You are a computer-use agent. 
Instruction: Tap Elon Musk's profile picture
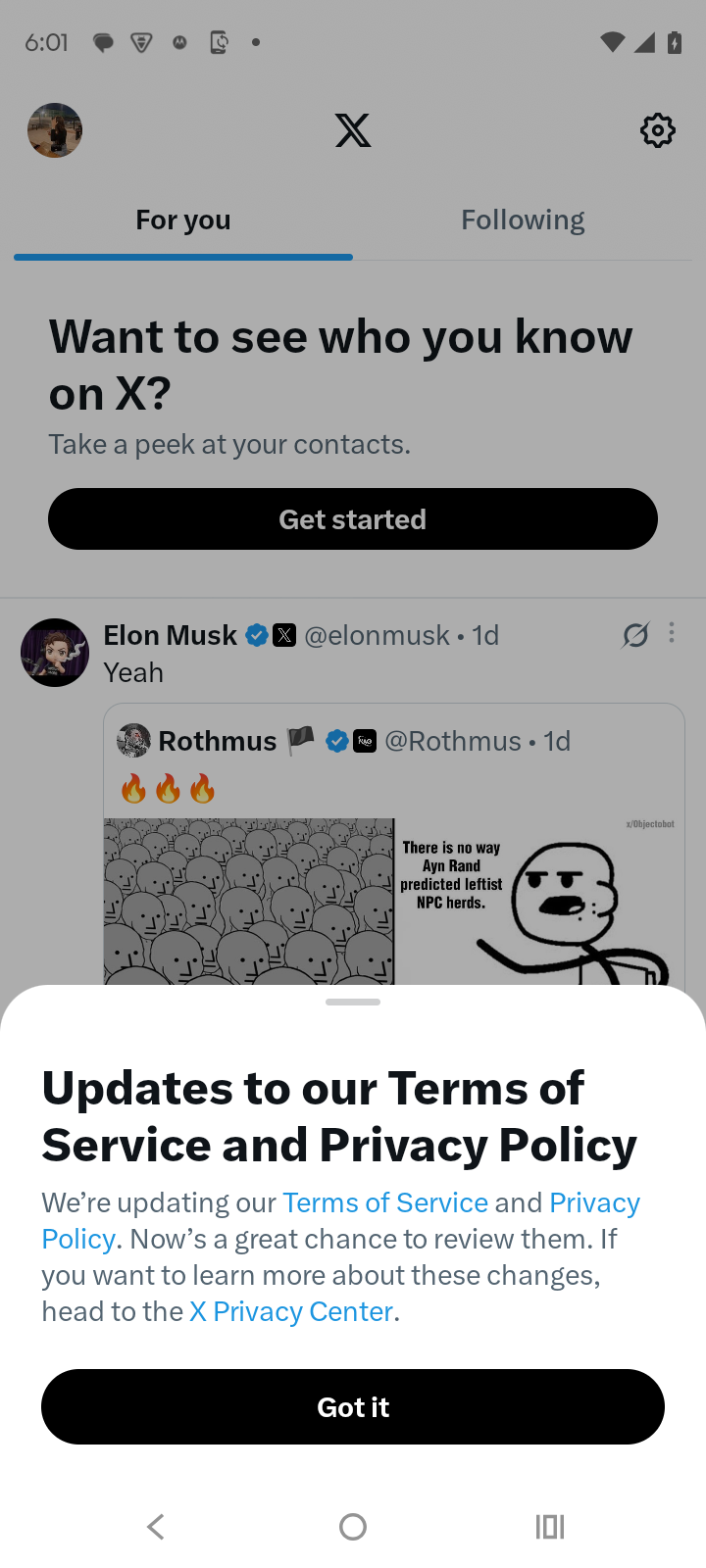[x=55, y=653]
